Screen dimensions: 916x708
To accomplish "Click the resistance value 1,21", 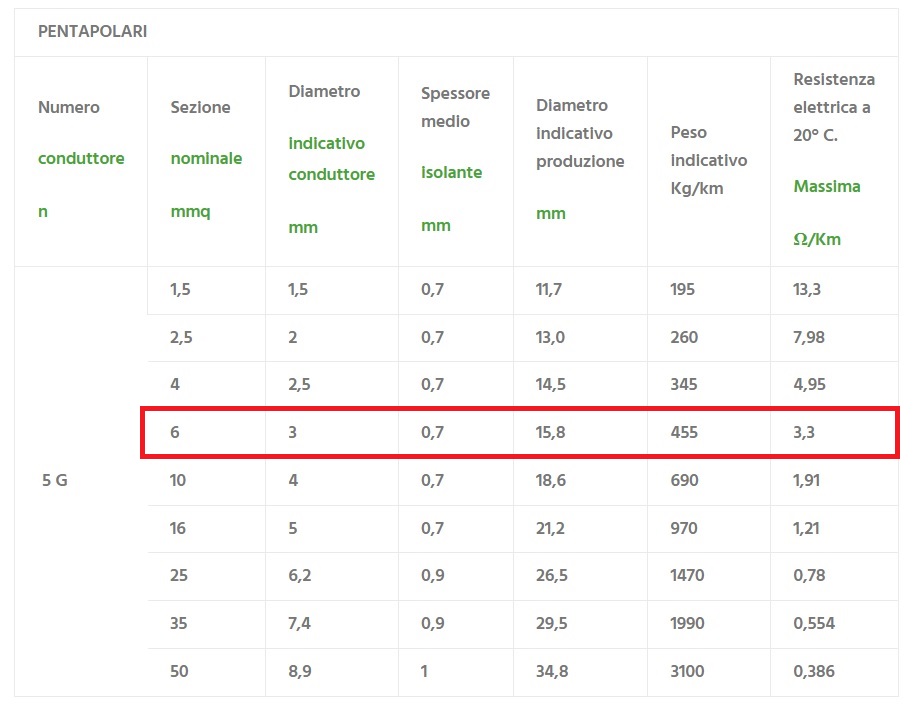I will pos(806,528).
